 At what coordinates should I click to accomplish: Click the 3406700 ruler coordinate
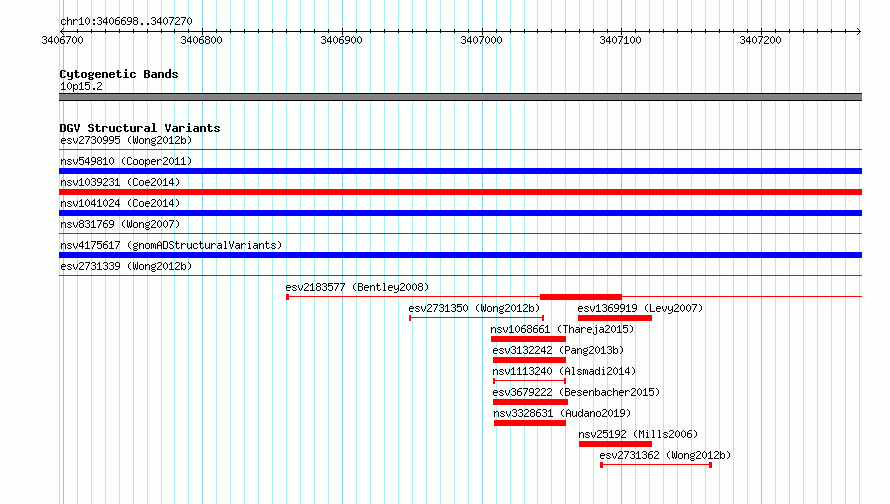pyautogui.click(x=62, y=40)
